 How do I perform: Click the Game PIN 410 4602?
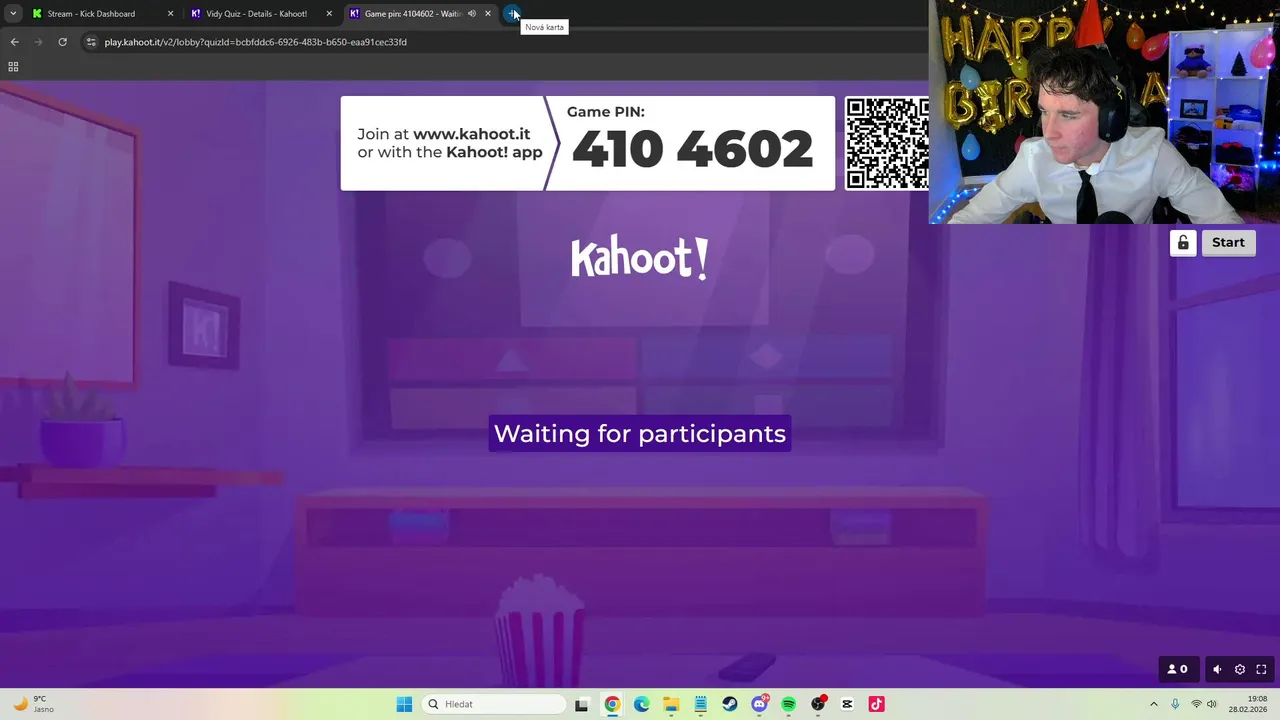pos(692,149)
